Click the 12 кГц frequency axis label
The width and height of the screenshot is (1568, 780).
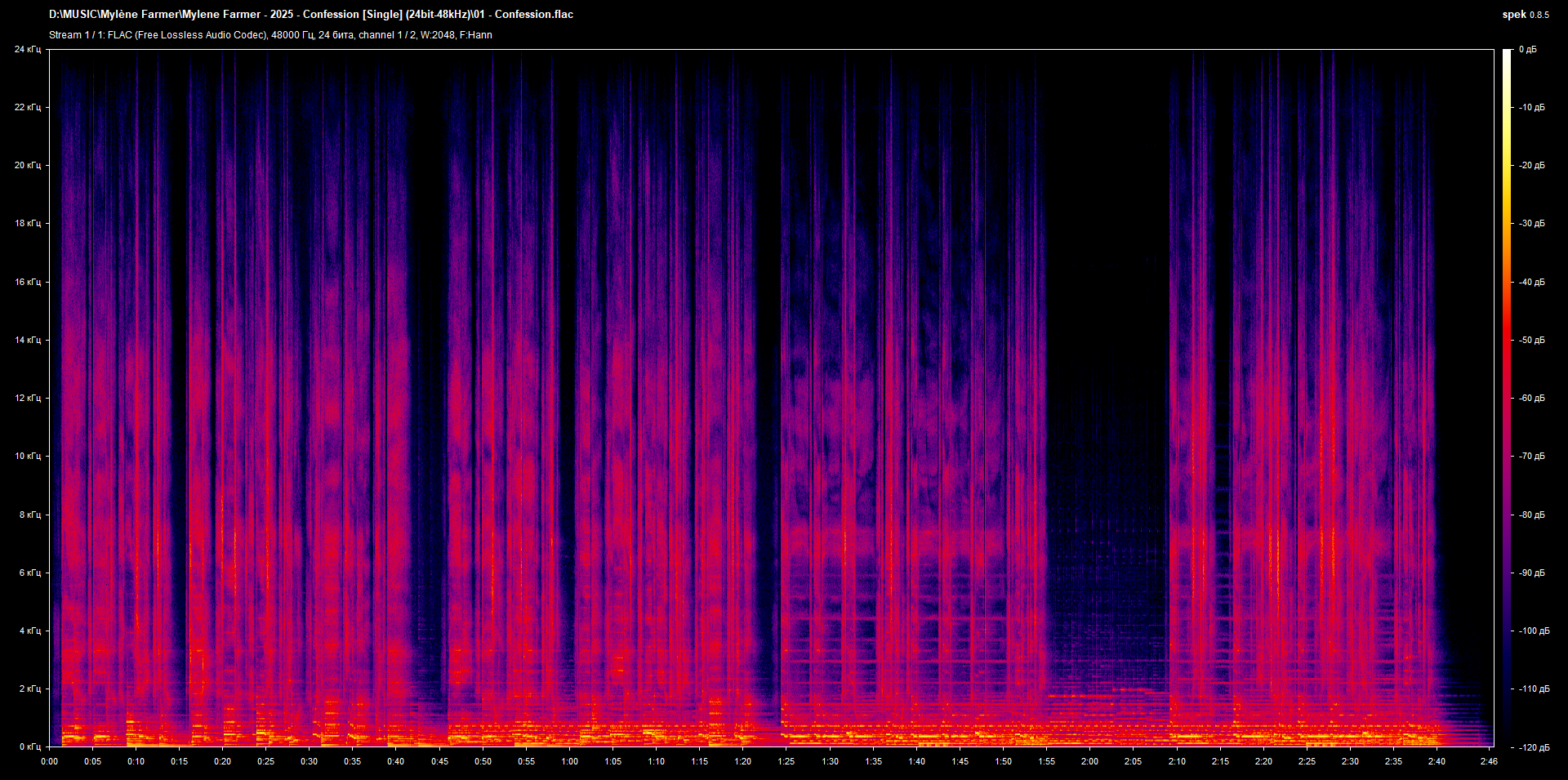tap(28, 399)
